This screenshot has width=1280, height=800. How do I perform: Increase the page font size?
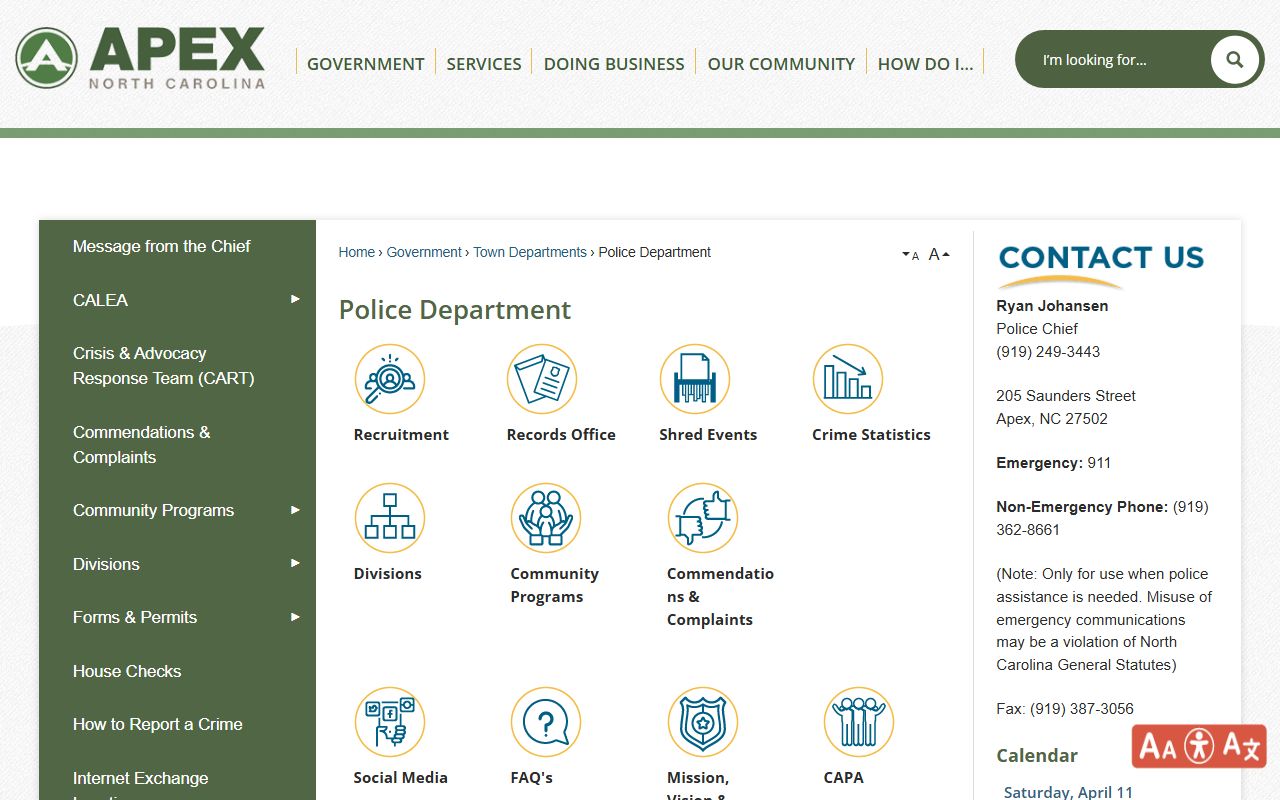pos(938,255)
